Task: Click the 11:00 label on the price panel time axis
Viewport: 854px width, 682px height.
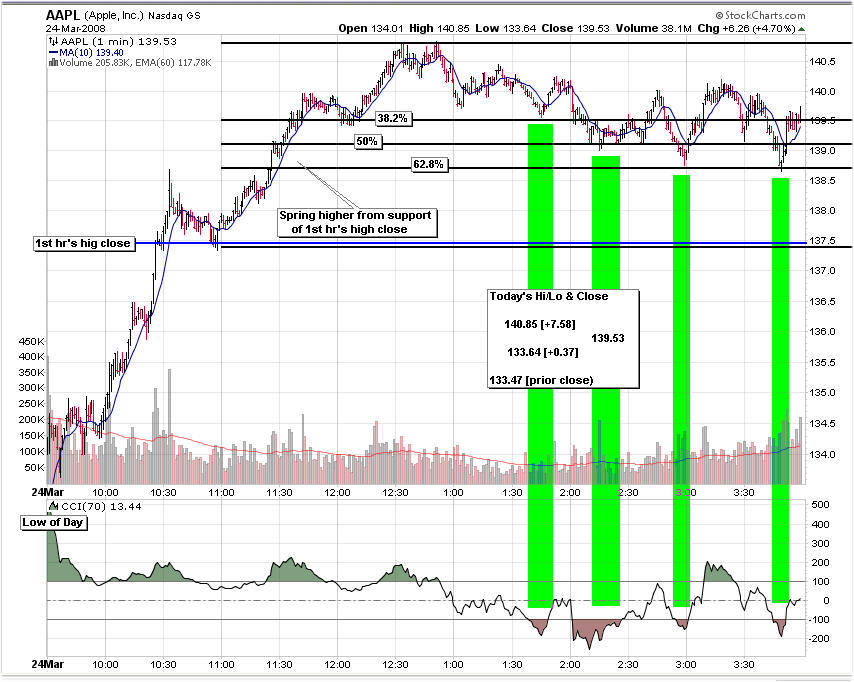Action: coord(221,492)
